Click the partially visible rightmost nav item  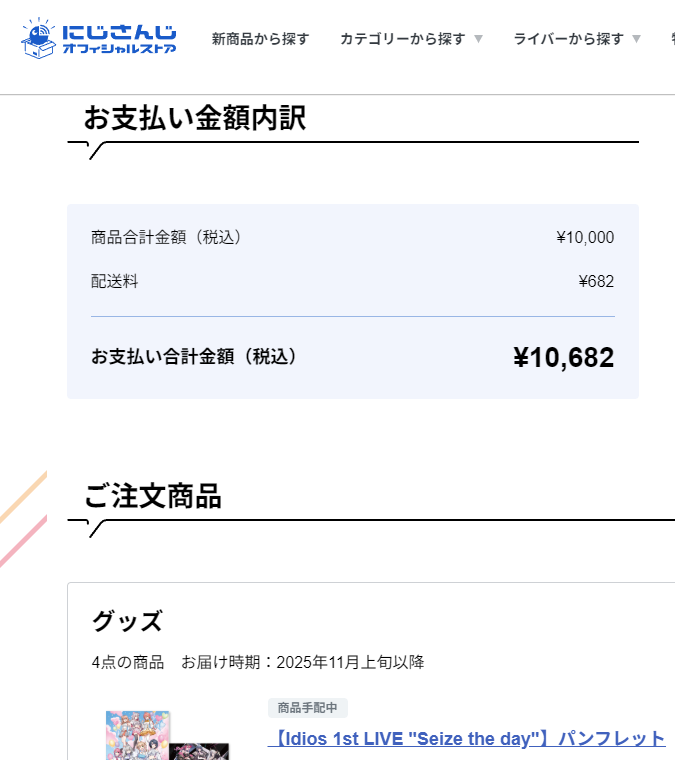pos(669,39)
